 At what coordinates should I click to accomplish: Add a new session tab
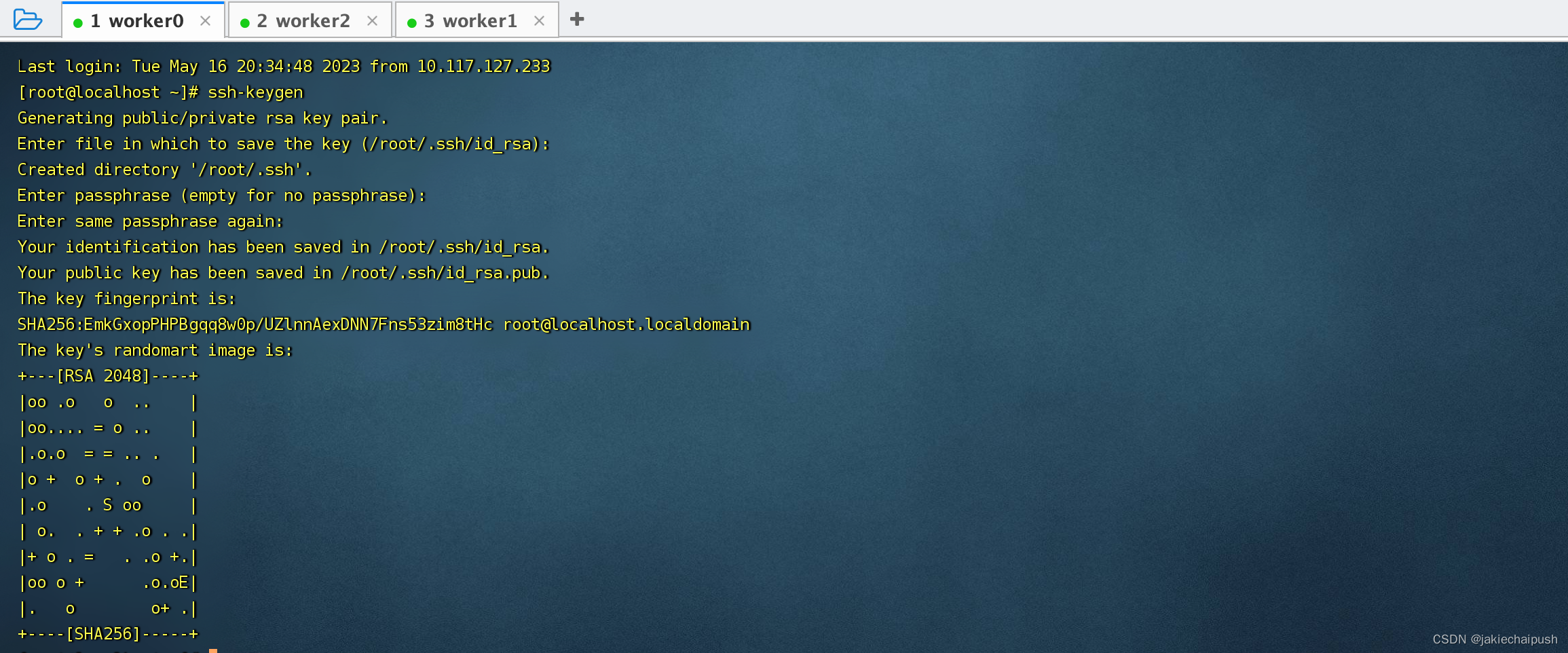[577, 19]
